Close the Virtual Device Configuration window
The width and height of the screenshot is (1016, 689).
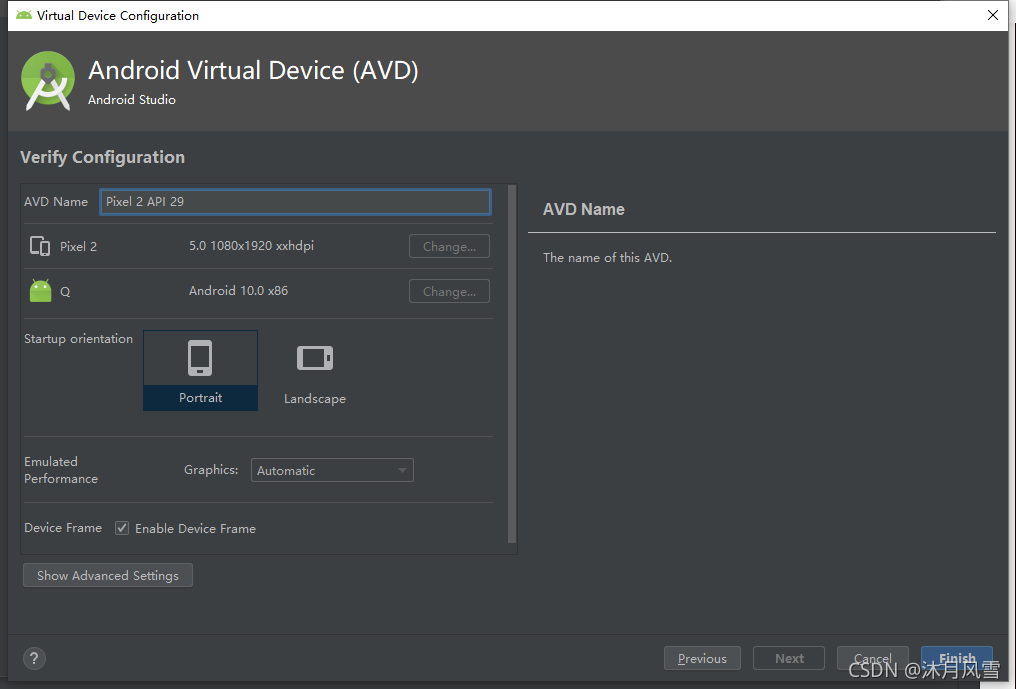[993, 15]
